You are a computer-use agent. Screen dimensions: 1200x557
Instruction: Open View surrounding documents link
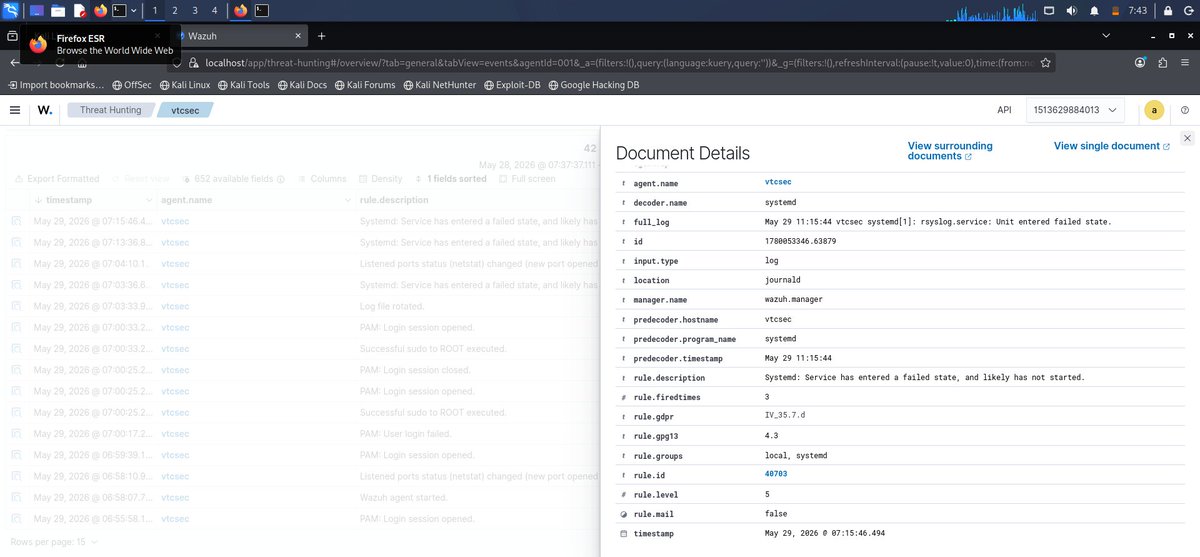coord(950,151)
